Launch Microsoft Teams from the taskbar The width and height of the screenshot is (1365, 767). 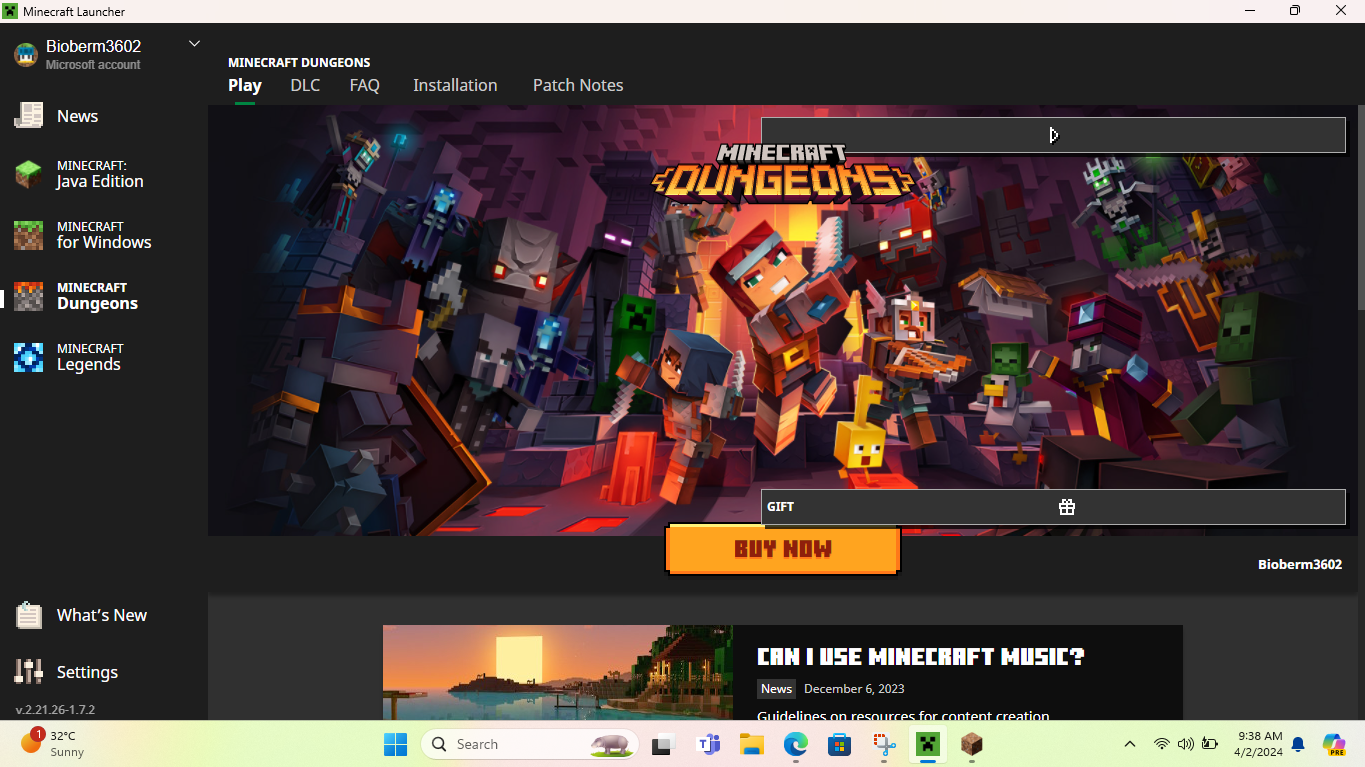[709, 744]
